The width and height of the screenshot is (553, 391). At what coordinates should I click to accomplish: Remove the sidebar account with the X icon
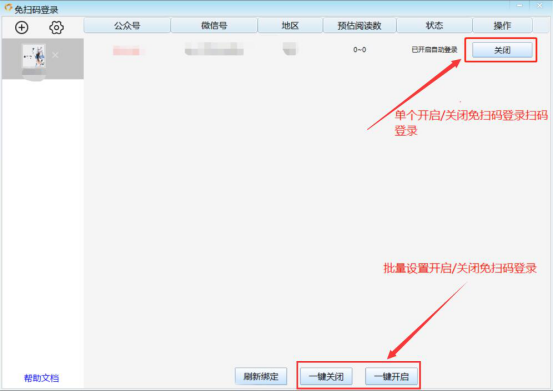point(55,55)
